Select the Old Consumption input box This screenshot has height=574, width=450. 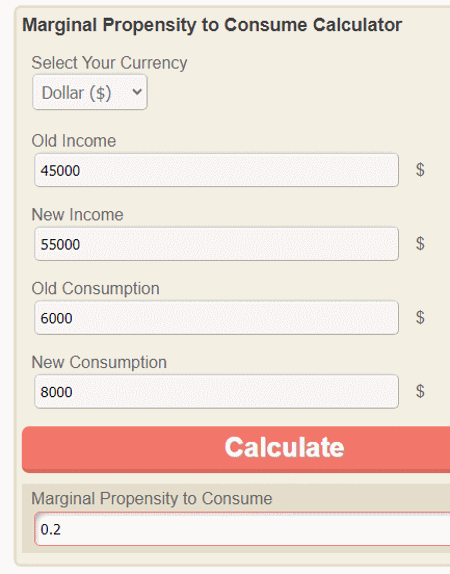point(216,318)
